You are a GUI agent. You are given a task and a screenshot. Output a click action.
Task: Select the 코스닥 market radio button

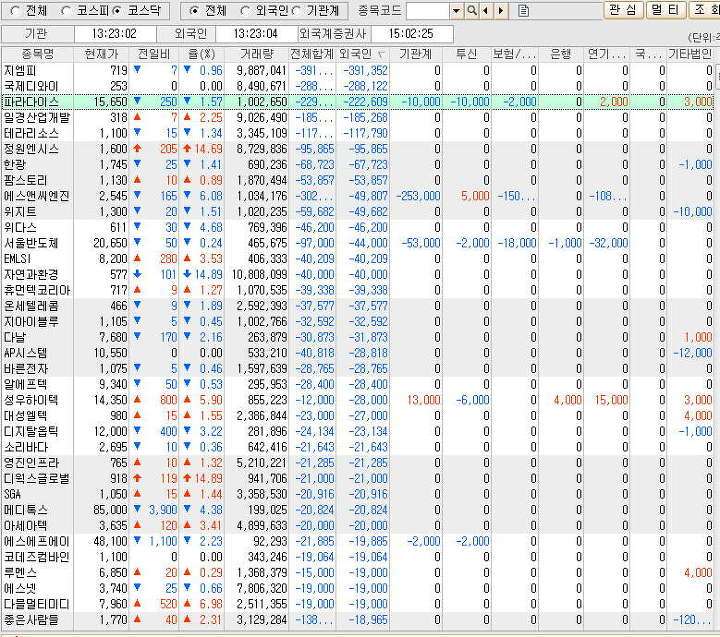pos(117,11)
